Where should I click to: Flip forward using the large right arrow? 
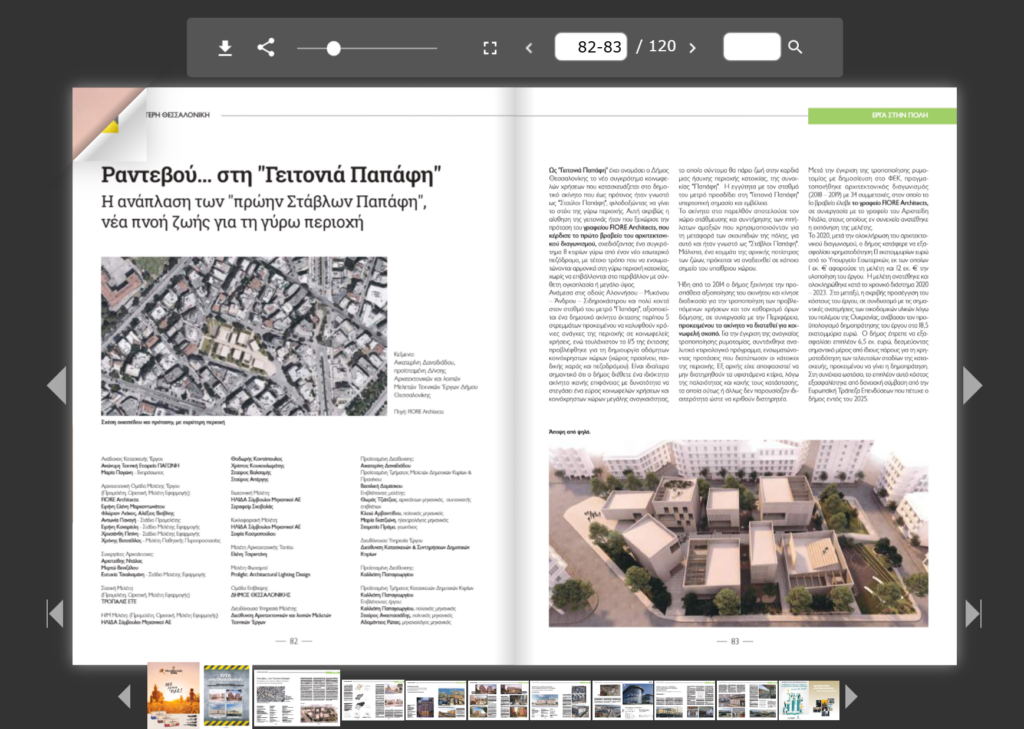(x=972, y=385)
